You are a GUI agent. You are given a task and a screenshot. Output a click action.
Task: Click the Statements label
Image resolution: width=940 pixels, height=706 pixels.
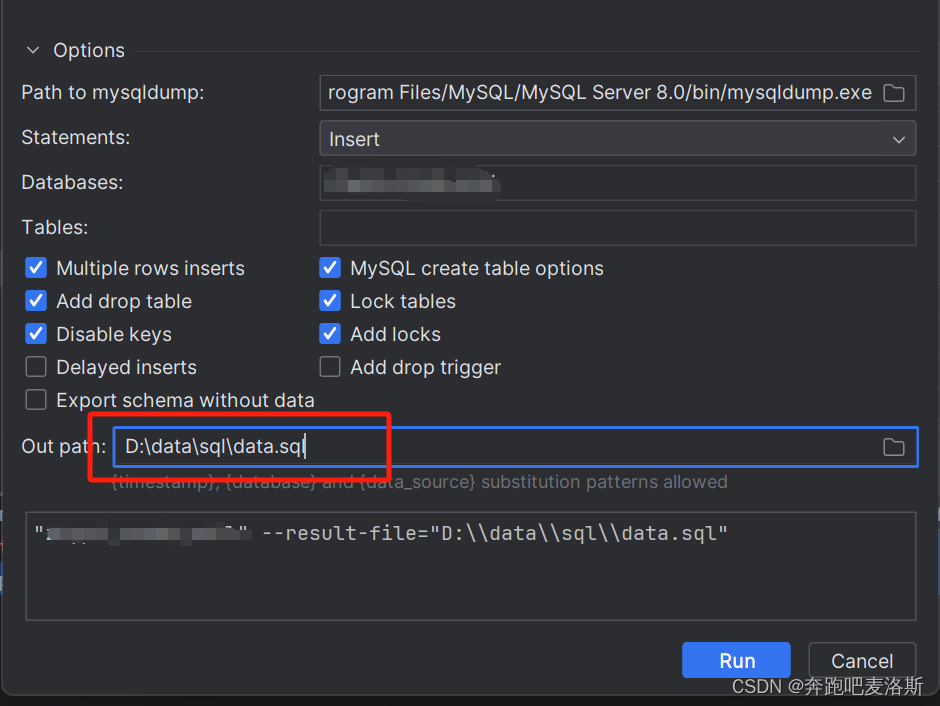pyautogui.click(x=76, y=137)
